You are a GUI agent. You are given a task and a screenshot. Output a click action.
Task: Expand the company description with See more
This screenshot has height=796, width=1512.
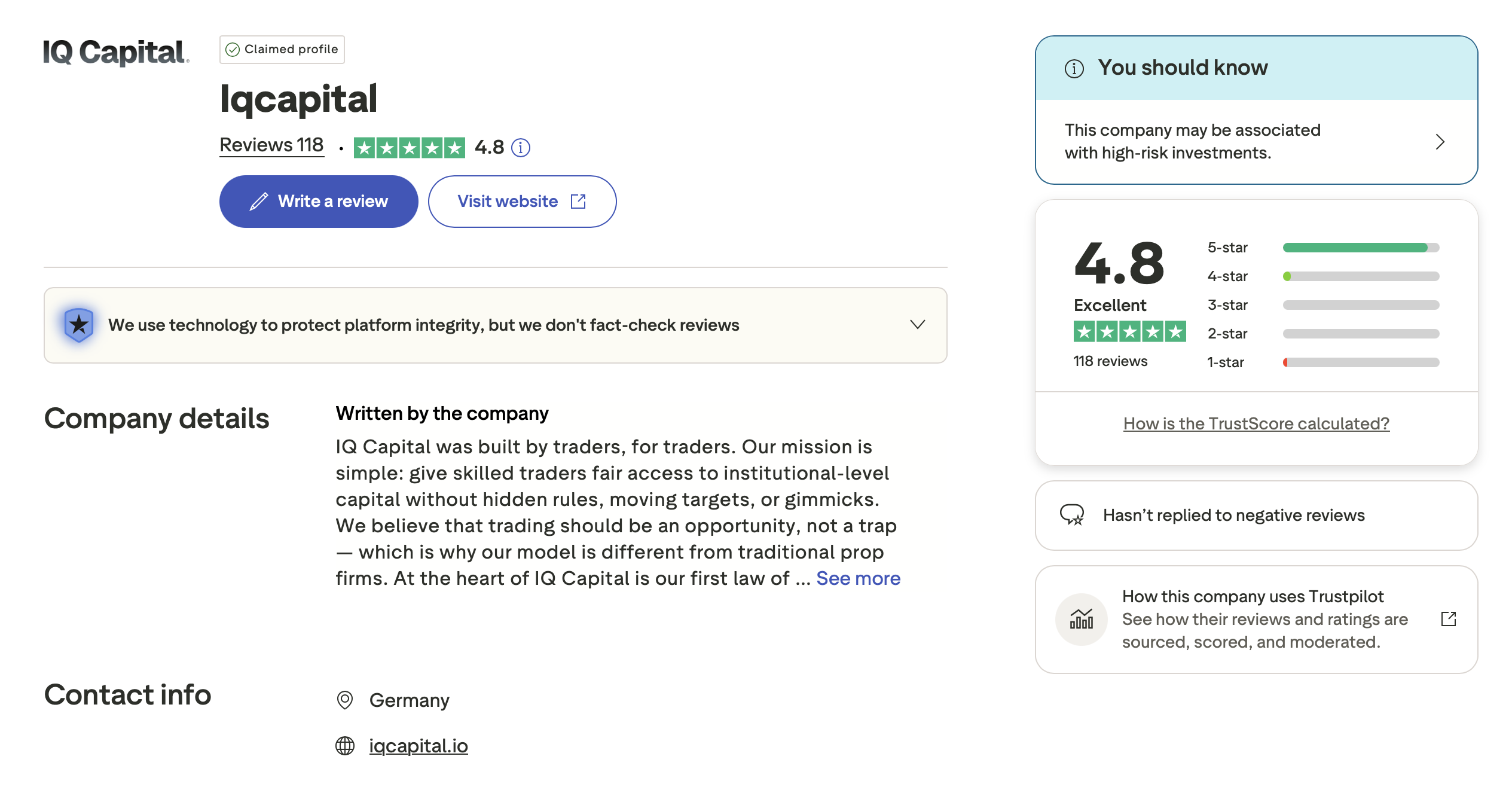coord(859,578)
